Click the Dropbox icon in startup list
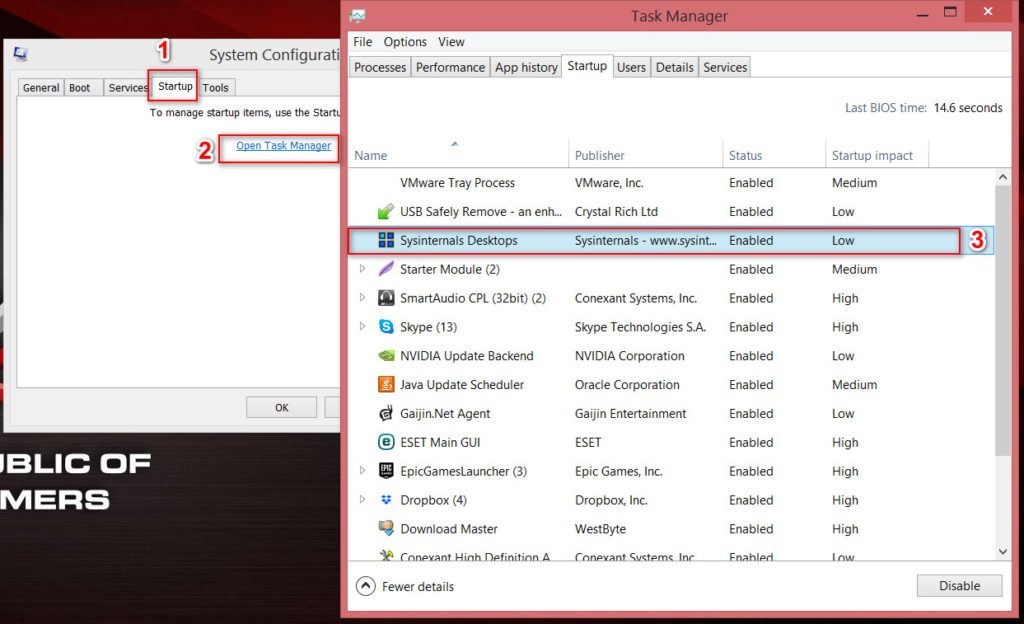 pyautogui.click(x=386, y=500)
